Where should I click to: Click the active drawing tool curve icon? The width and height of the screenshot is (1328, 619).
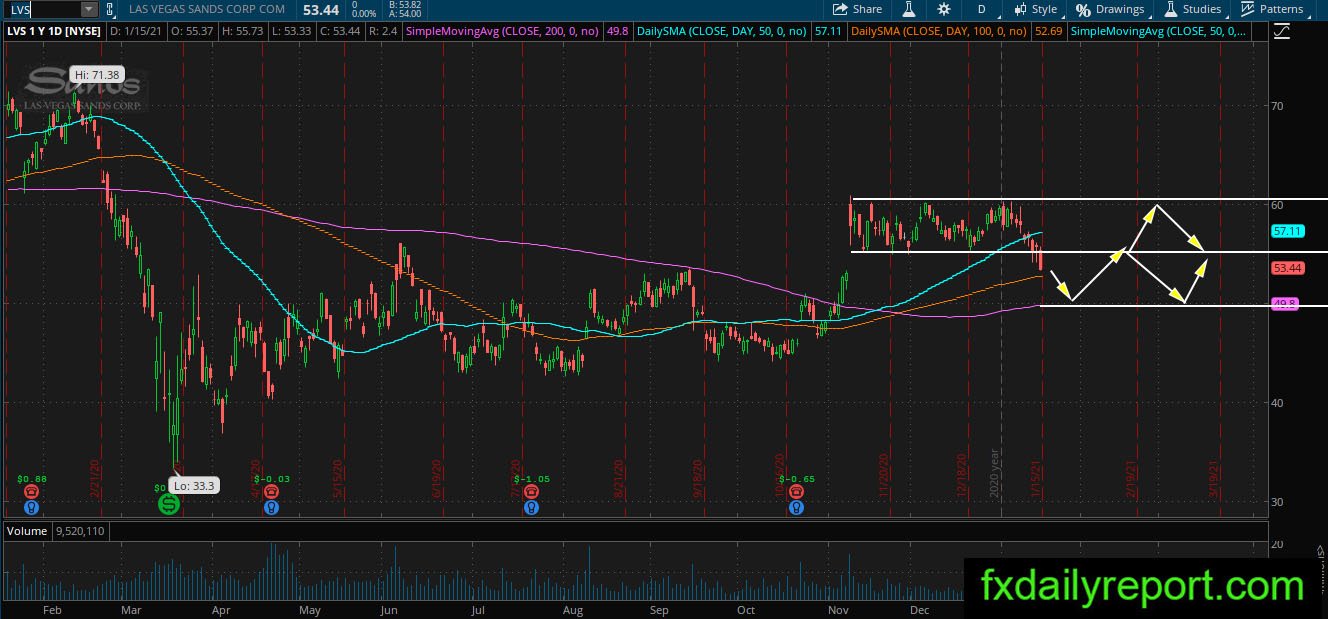coord(1282,32)
